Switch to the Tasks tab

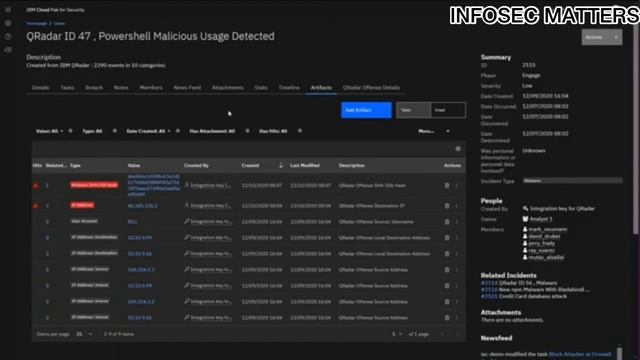[67, 87]
